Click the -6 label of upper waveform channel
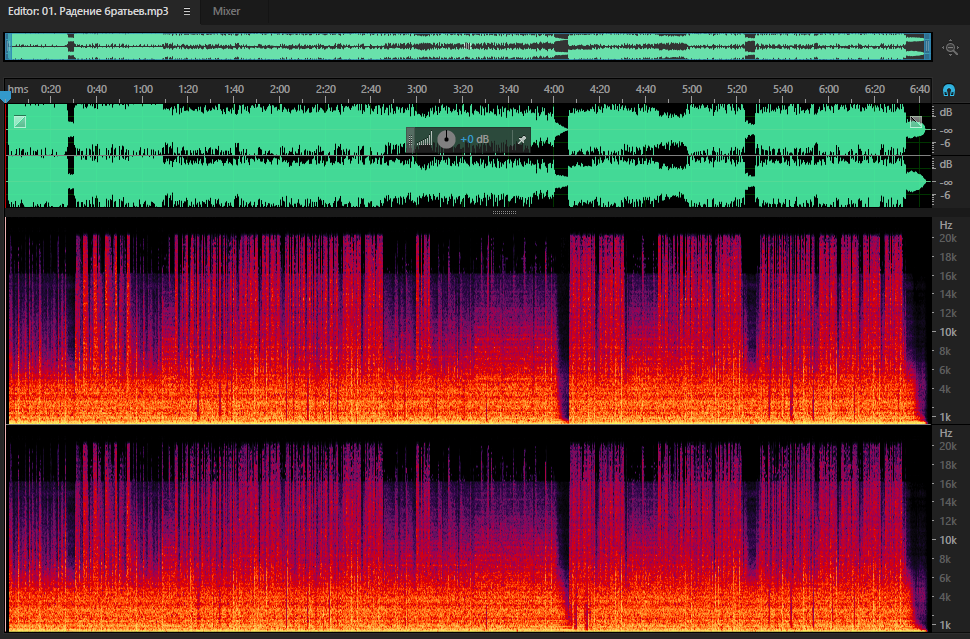The image size is (970, 639). [x=945, y=144]
